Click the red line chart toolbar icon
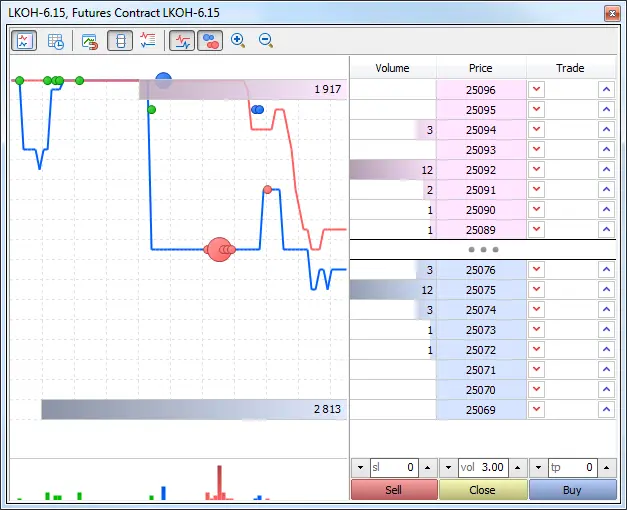Image resolution: width=627 pixels, height=510 pixels. point(182,41)
